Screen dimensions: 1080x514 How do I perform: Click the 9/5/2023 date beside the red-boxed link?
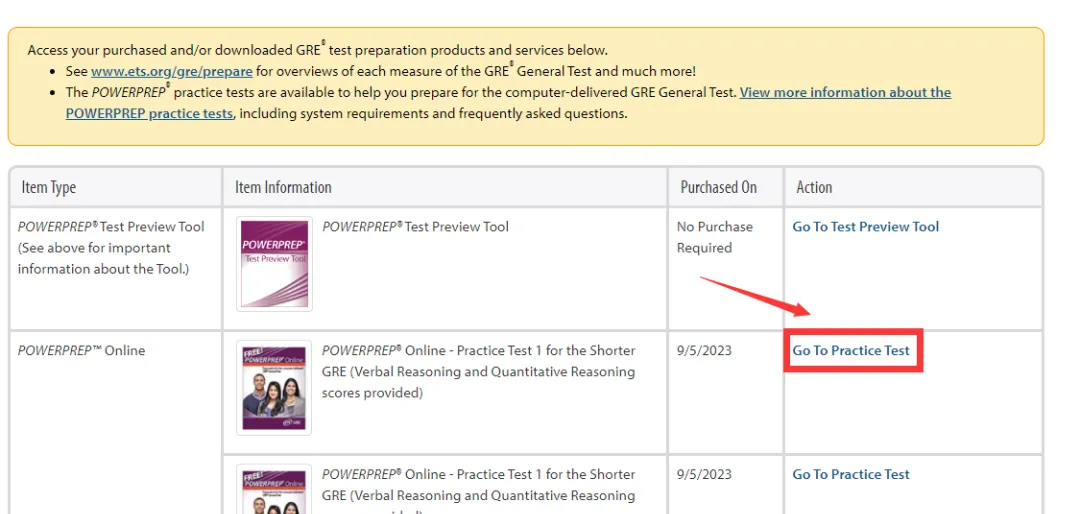704,351
